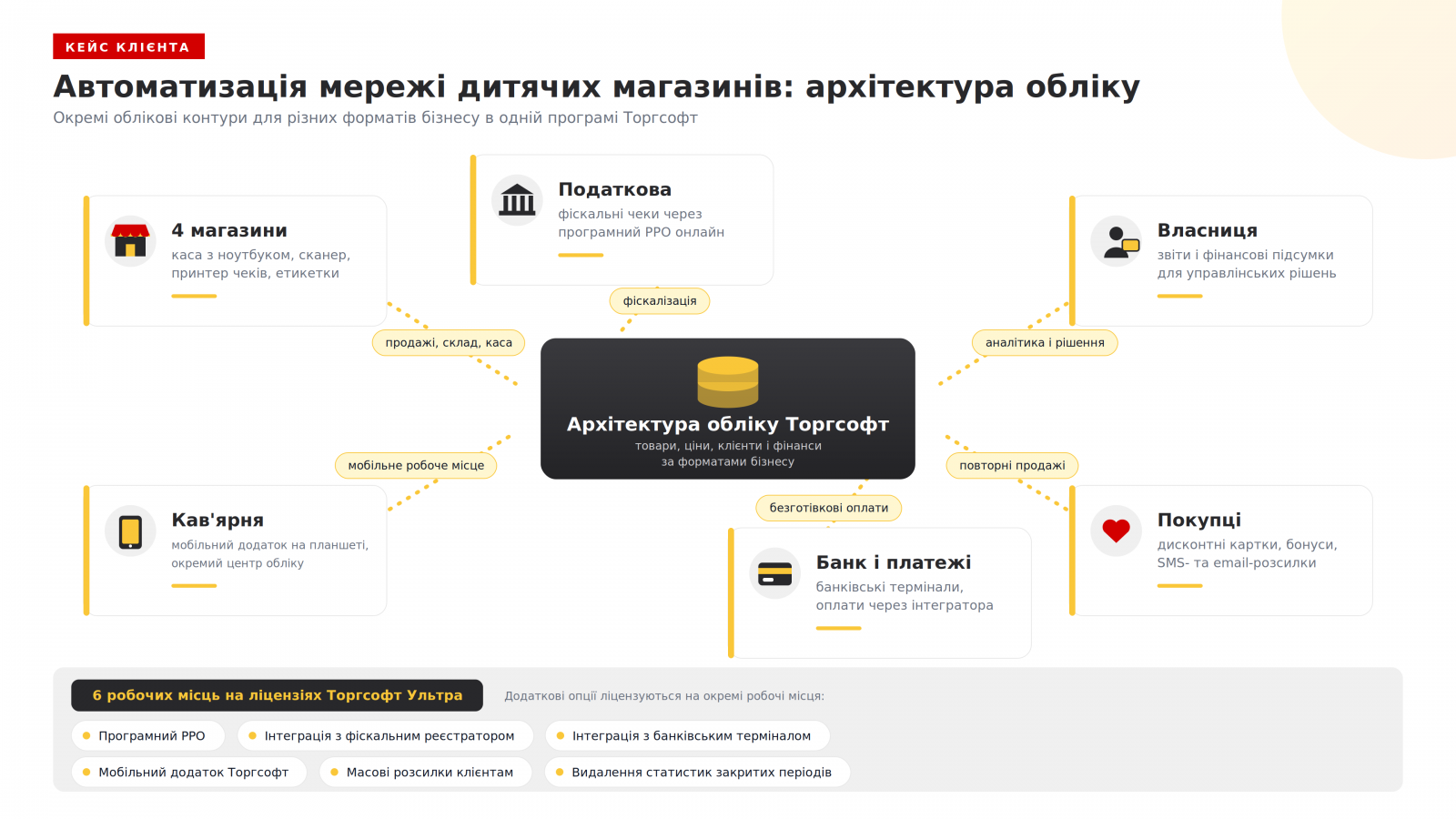Select the продажі, склад, каса label
Screen dimensions: 1456x819
pos(449,343)
